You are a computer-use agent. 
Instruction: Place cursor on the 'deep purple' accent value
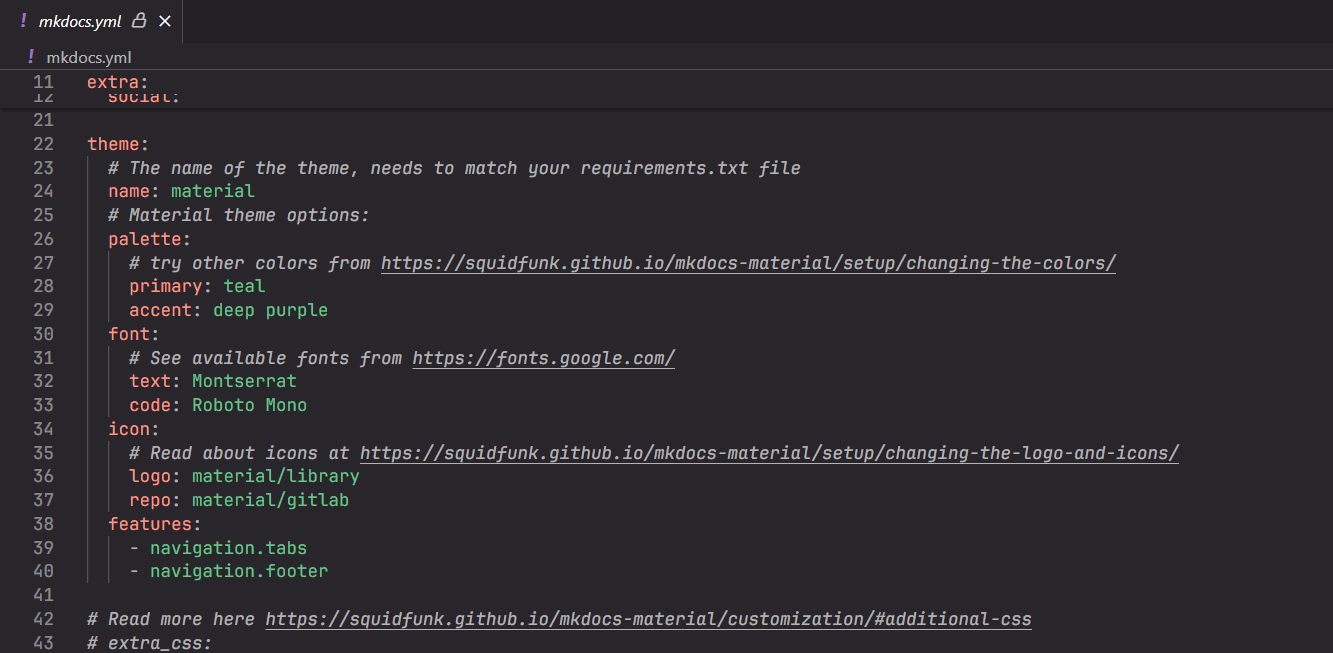click(x=270, y=310)
